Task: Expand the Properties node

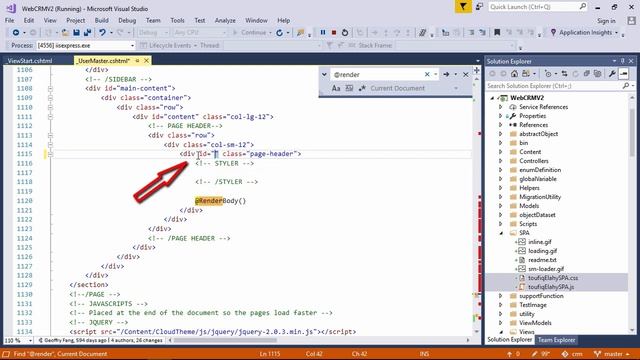Action: pyautogui.click(x=501, y=116)
